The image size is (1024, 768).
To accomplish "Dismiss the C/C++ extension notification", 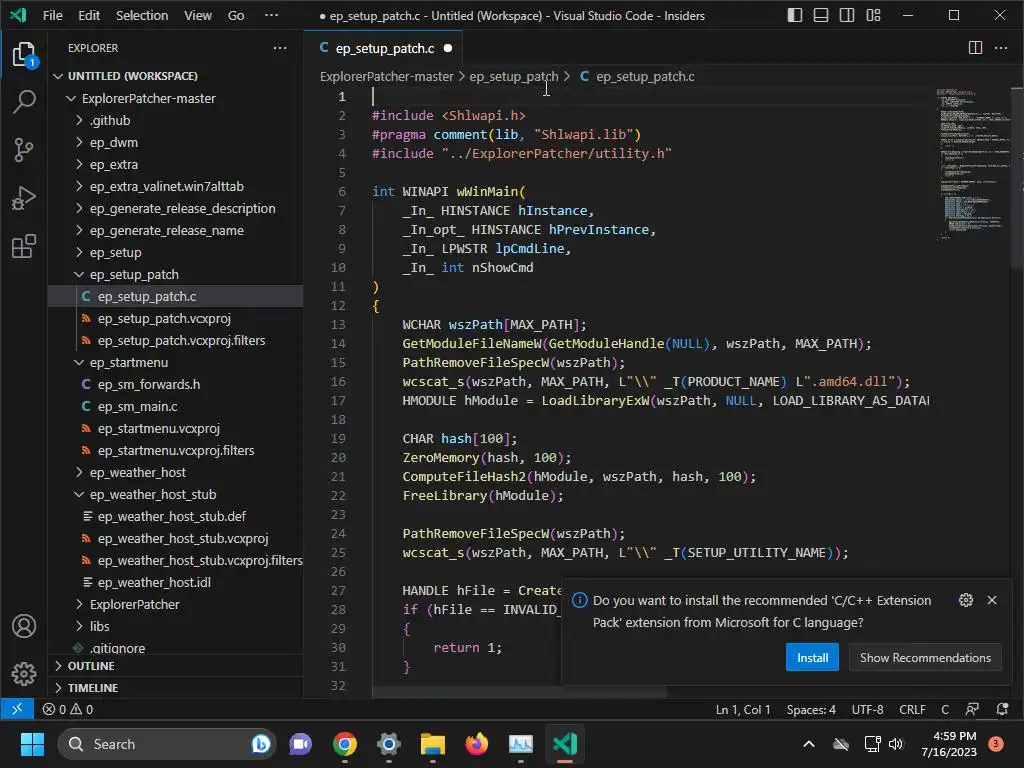I will [x=992, y=600].
